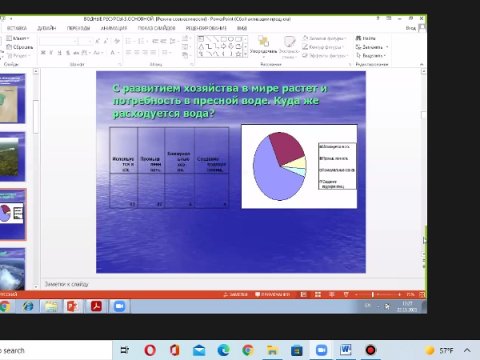The width and height of the screenshot is (480, 360).
Task: Click the Найти (Find) button
Action: (x=366, y=38)
